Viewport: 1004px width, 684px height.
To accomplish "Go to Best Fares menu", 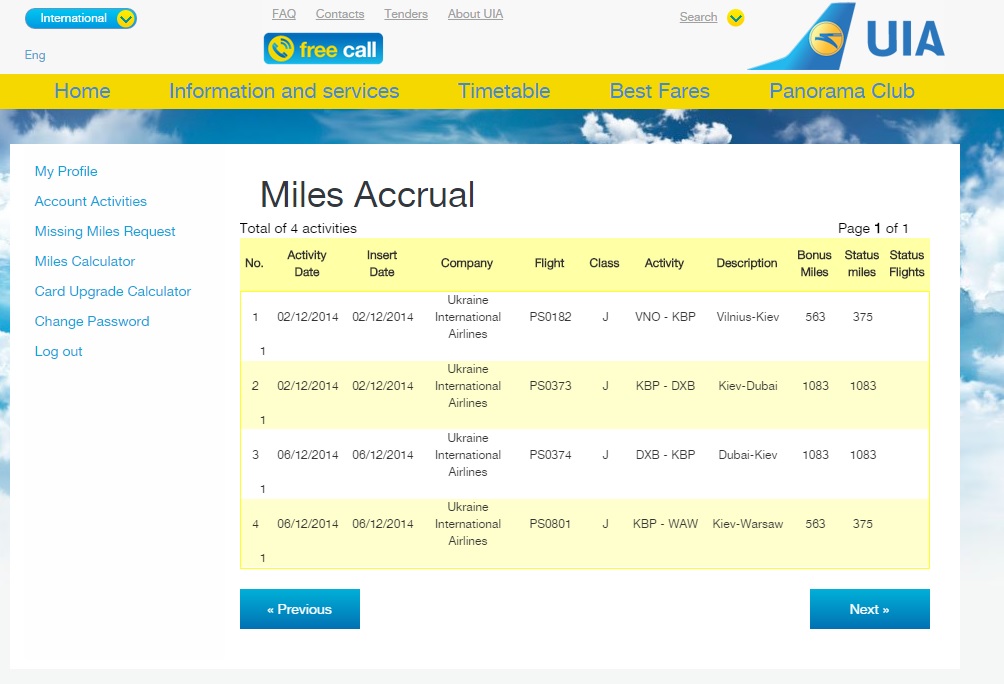I will coord(660,91).
